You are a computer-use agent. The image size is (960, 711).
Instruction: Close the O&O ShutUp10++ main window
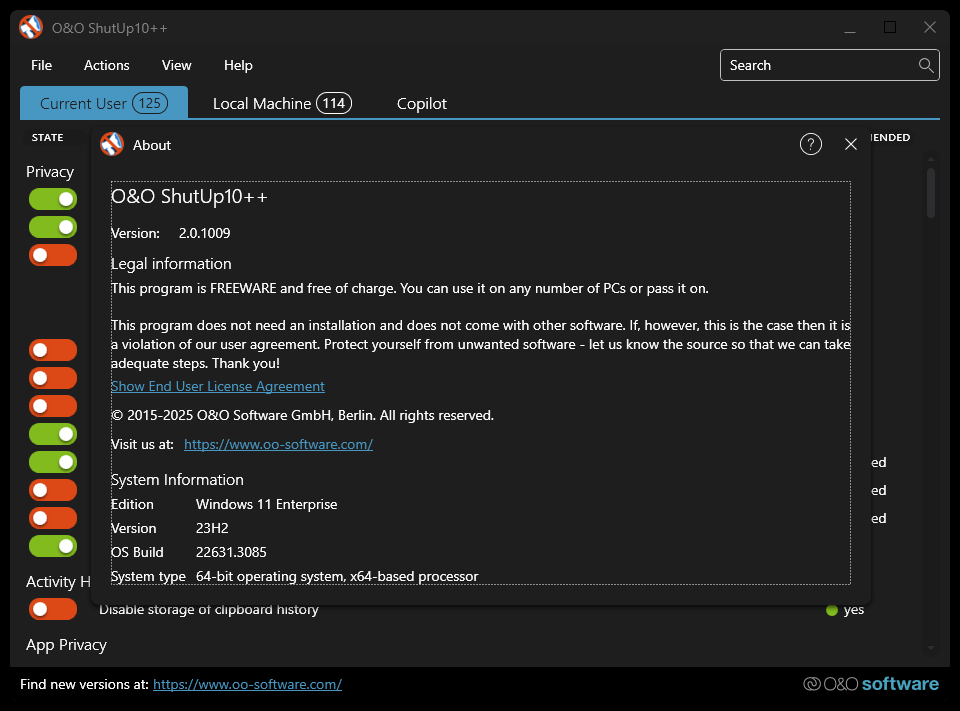929,28
